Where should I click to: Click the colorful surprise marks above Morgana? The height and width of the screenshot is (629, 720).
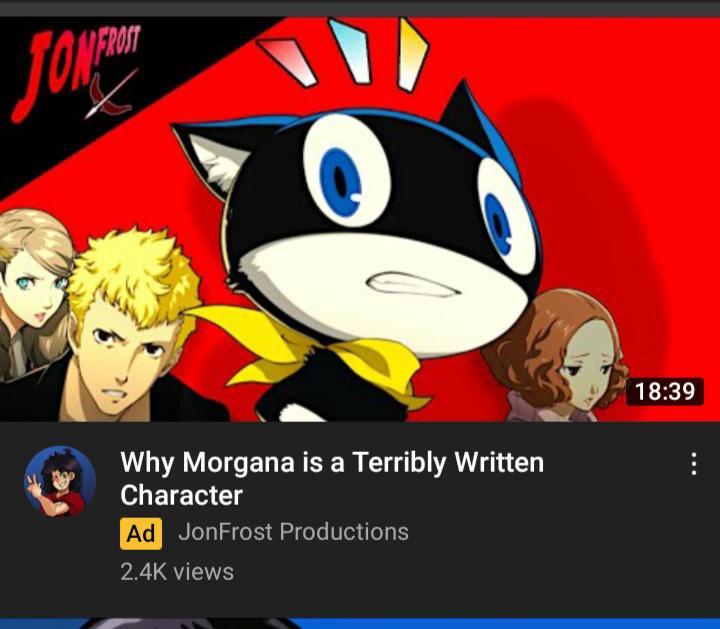tap(342, 54)
